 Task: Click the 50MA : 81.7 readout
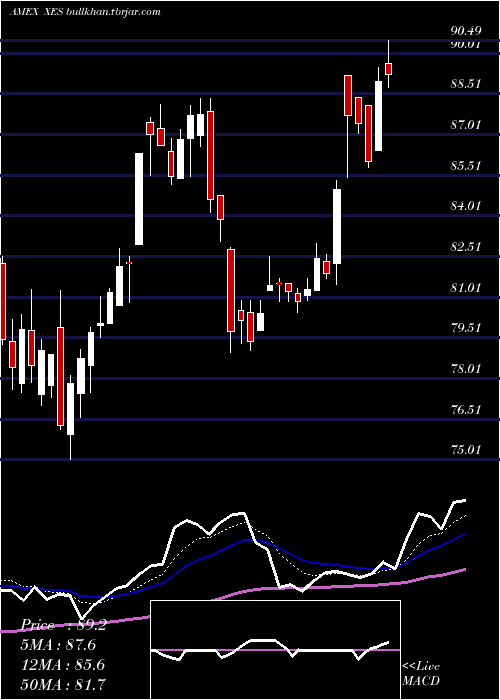(63, 684)
